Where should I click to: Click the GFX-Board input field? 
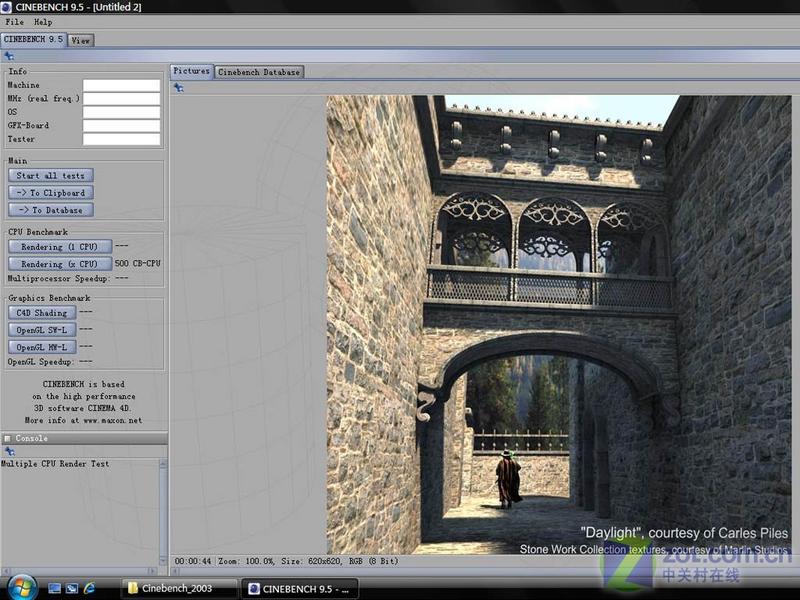pos(121,126)
